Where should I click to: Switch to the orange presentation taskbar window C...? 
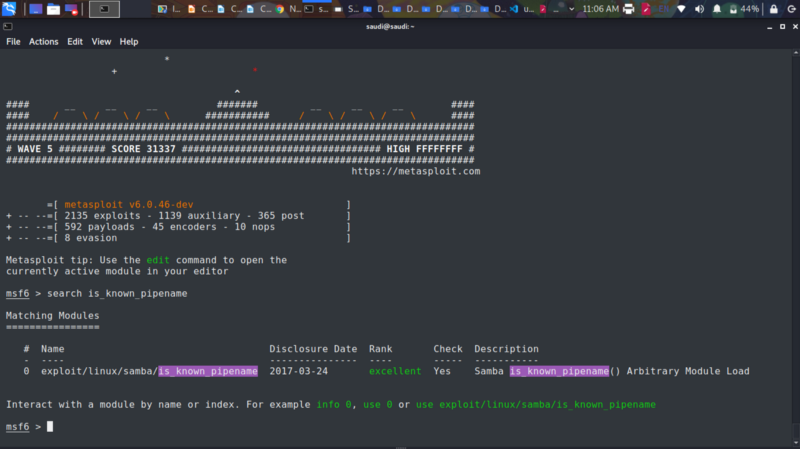201,9
